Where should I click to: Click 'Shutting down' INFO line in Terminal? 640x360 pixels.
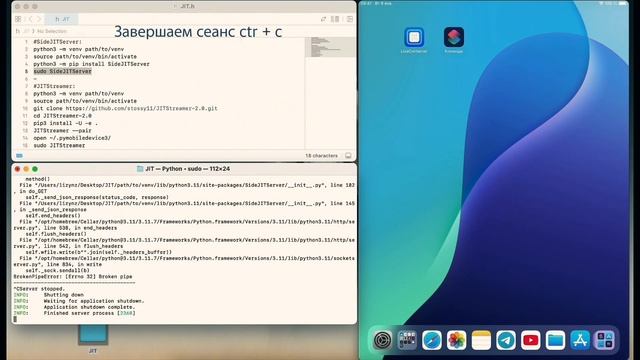tap(49, 295)
